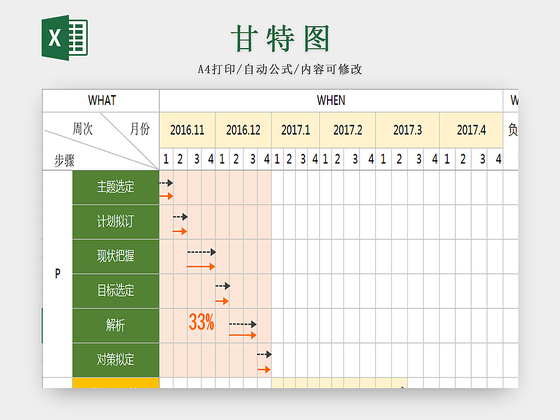Select orange actual arrow for 解析
The width and height of the screenshot is (560, 420).
pos(243,335)
